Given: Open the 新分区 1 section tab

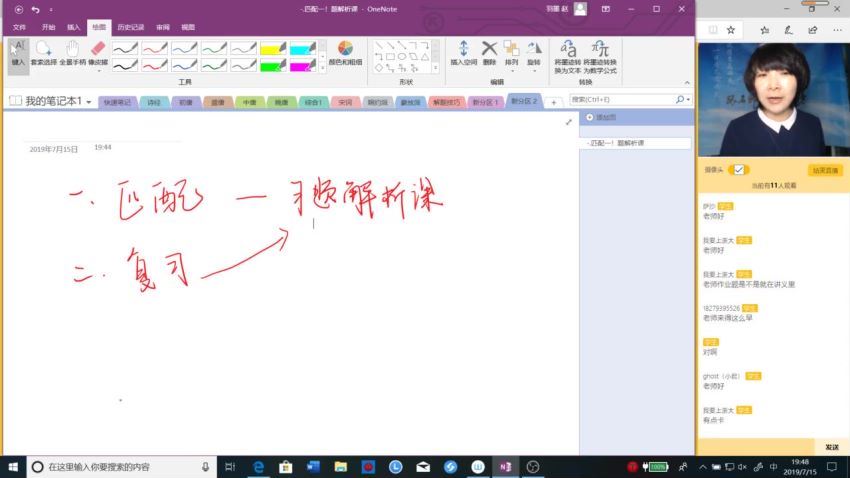Looking at the screenshot, I should pyautogui.click(x=485, y=102).
